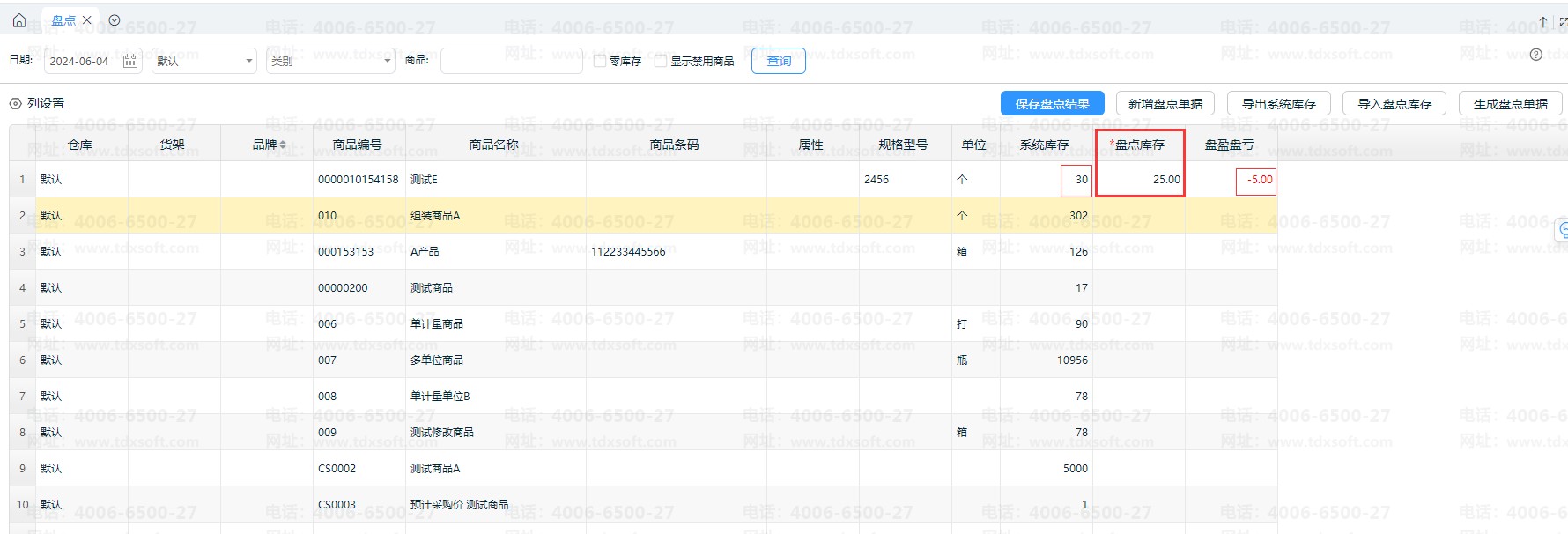Open the tab list circular dropdown icon
The height and width of the screenshot is (534, 1568).
115,20
